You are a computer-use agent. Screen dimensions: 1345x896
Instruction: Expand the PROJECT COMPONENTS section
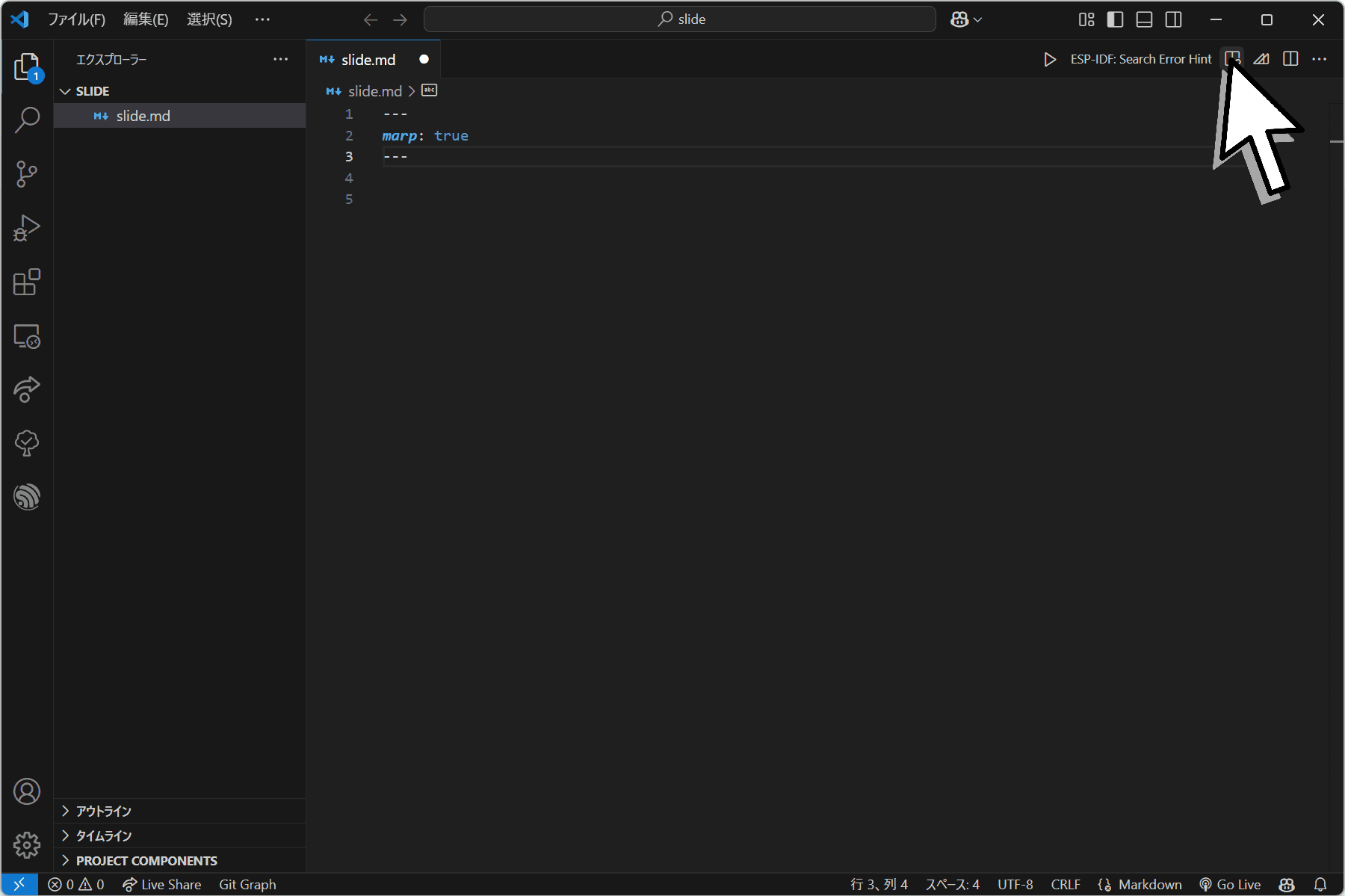(x=179, y=860)
